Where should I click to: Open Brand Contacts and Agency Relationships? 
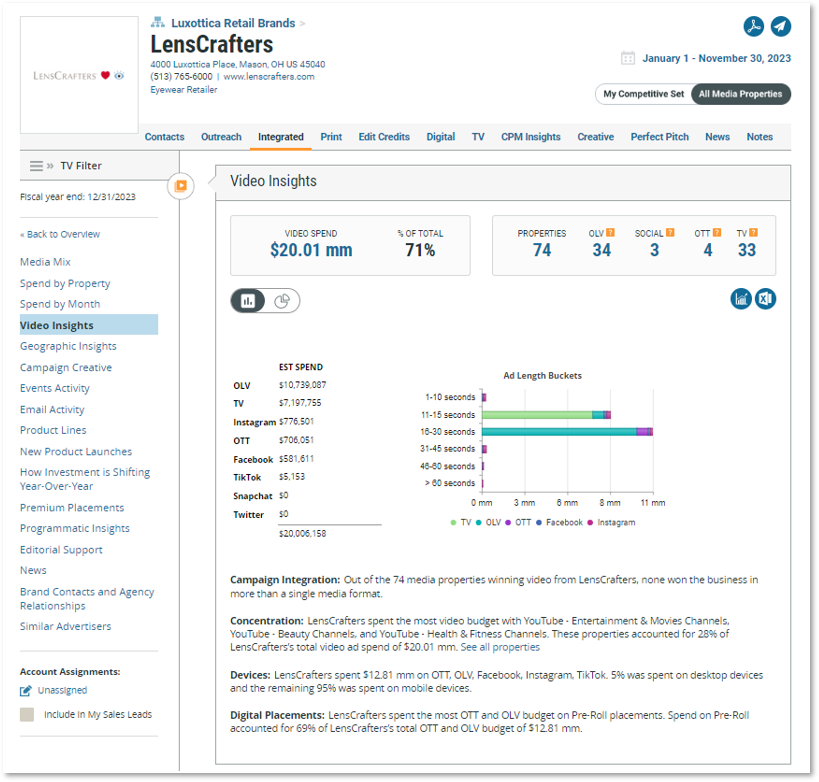(87, 599)
